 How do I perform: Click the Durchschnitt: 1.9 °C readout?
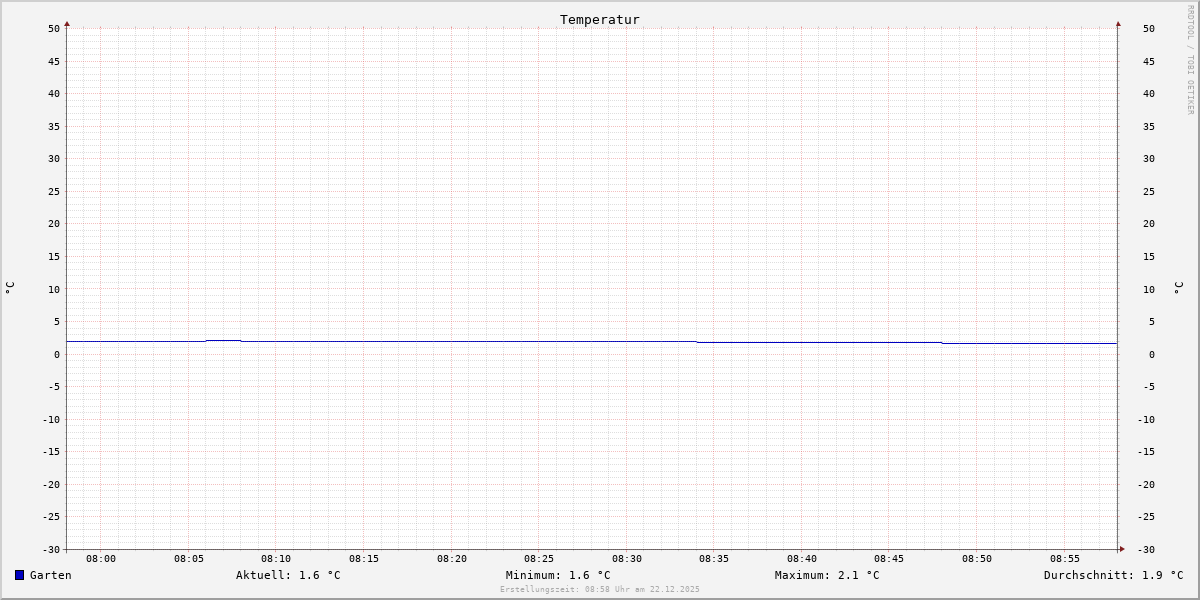coord(1114,575)
